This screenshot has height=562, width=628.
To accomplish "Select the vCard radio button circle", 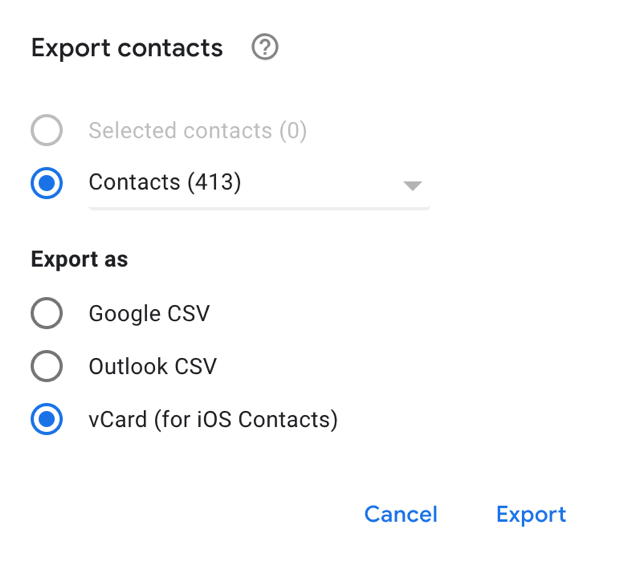I will tap(47, 420).
